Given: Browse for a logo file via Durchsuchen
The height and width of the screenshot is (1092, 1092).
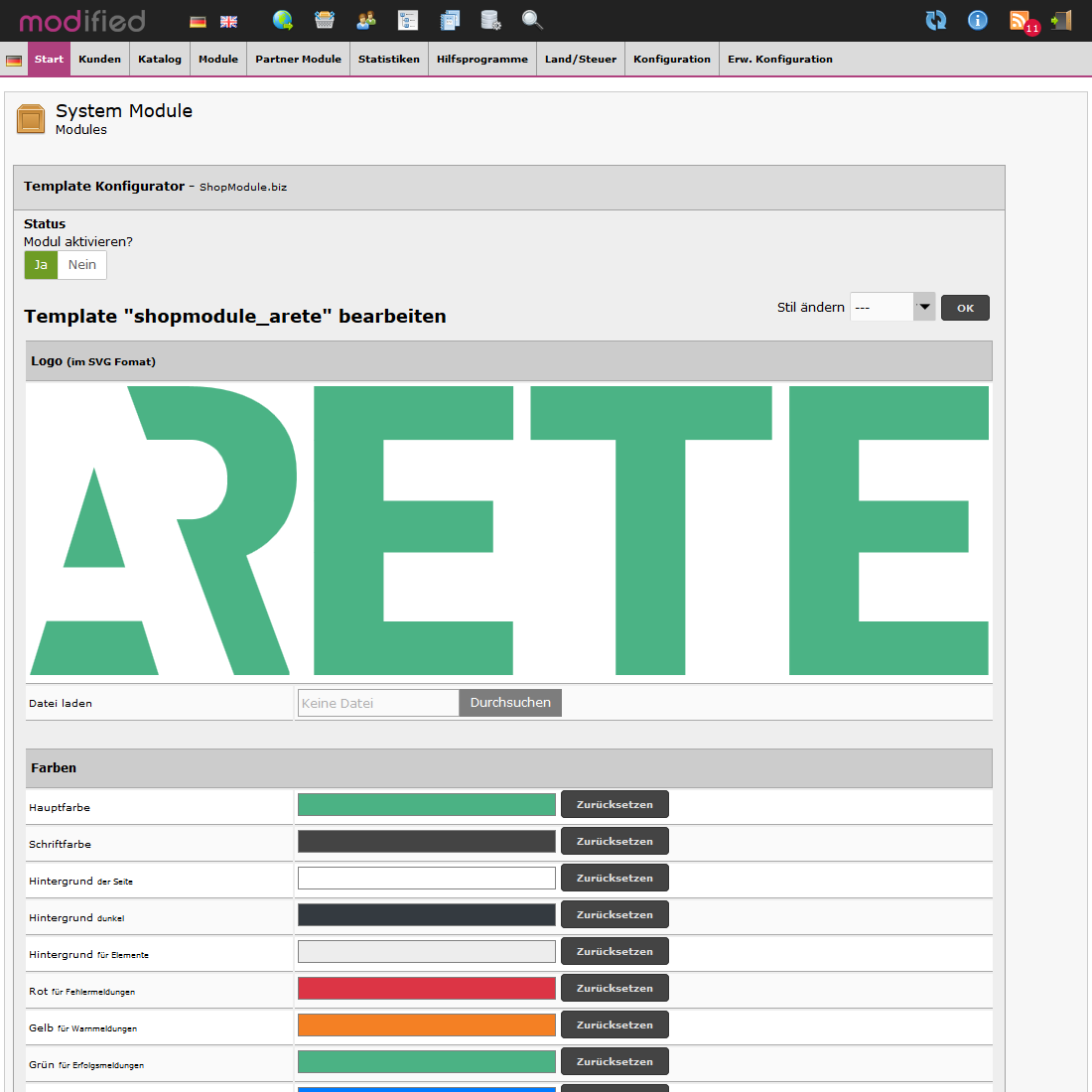Looking at the screenshot, I should (509, 702).
